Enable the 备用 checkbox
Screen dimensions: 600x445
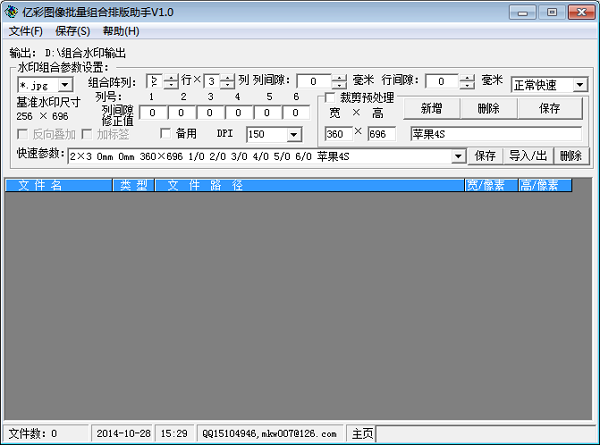[x=166, y=133]
